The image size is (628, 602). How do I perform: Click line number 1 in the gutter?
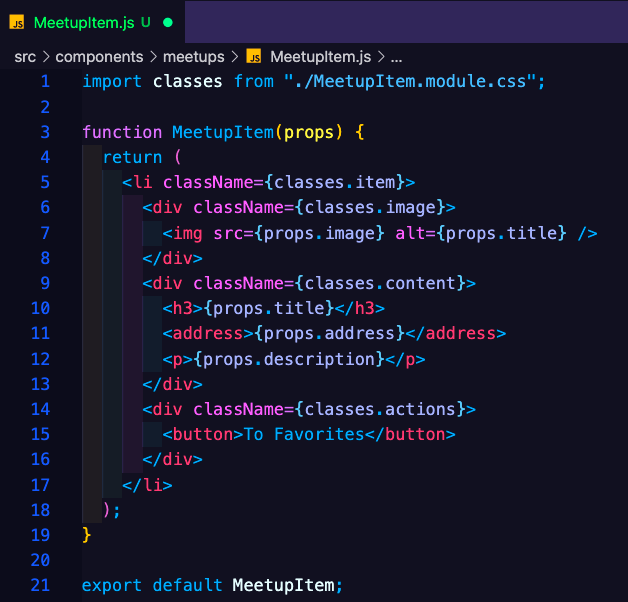[x=45, y=82]
